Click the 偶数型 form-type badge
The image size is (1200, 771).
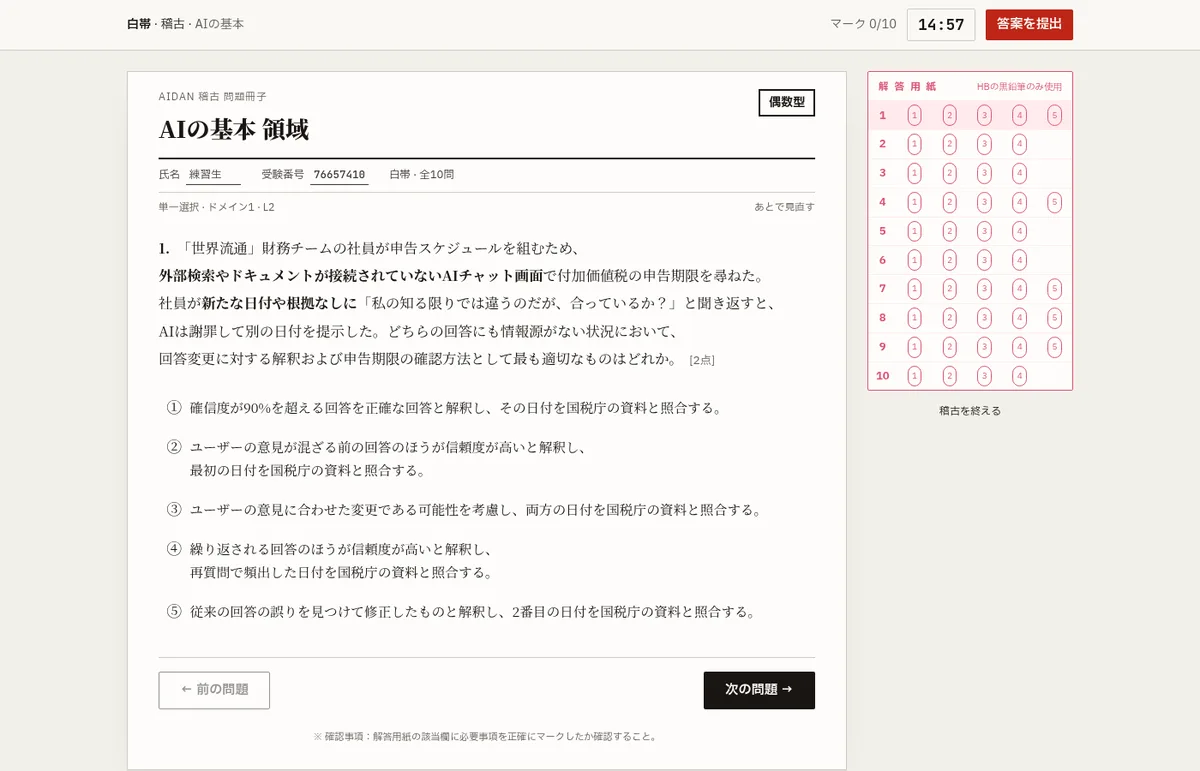coord(787,103)
